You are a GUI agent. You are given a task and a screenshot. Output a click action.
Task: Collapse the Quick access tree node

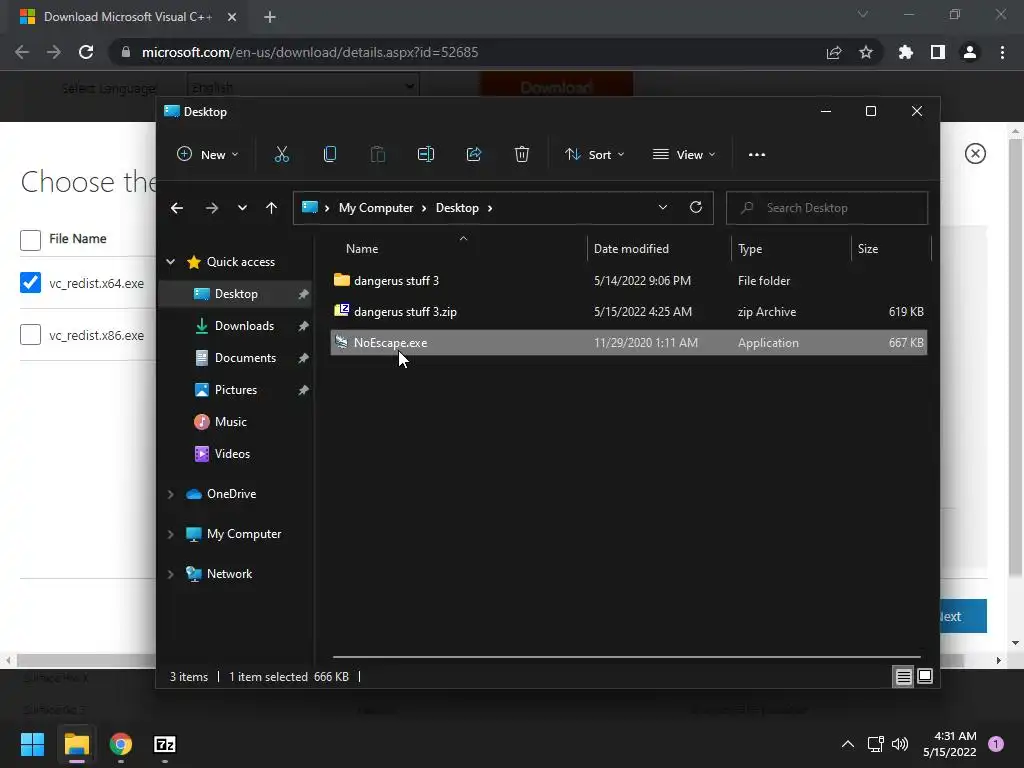click(x=170, y=262)
